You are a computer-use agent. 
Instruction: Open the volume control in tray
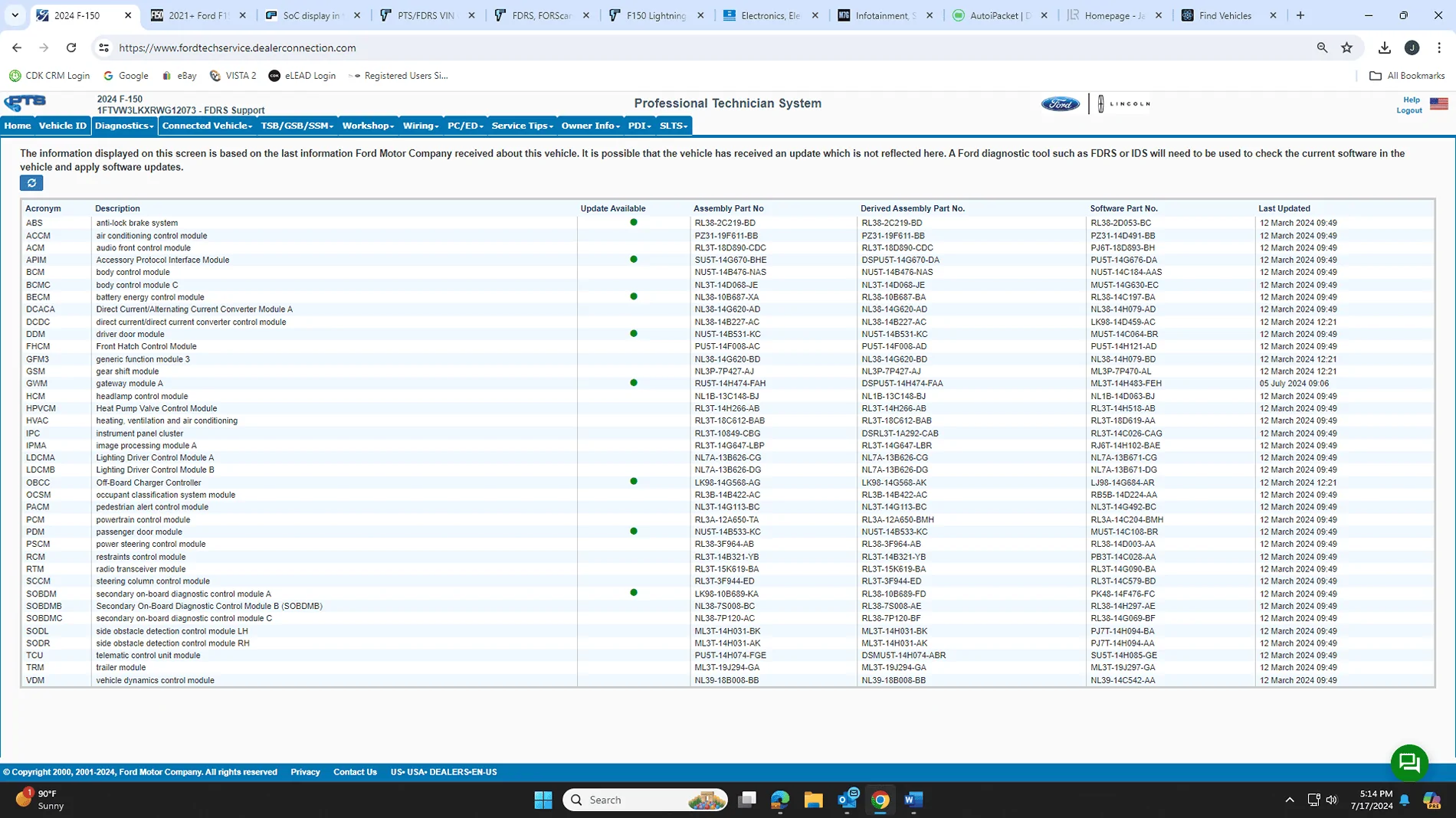[1332, 800]
